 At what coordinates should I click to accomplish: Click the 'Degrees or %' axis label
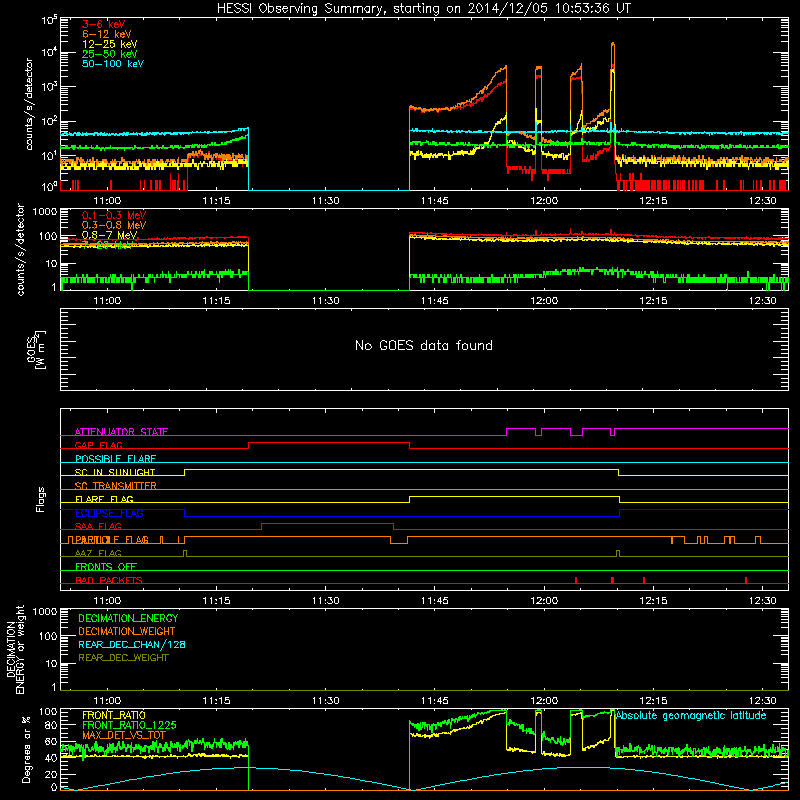pos(26,749)
